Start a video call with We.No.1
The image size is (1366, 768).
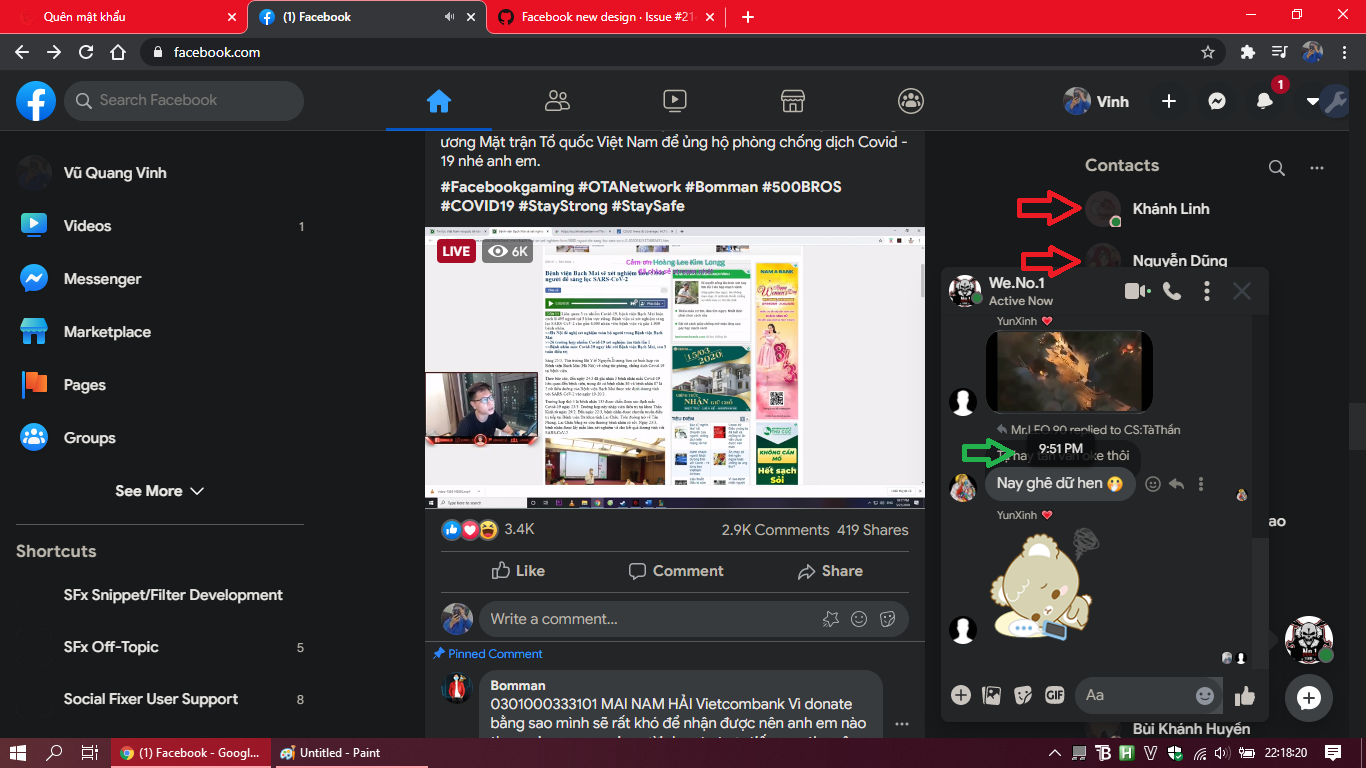click(x=1135, y=289)
